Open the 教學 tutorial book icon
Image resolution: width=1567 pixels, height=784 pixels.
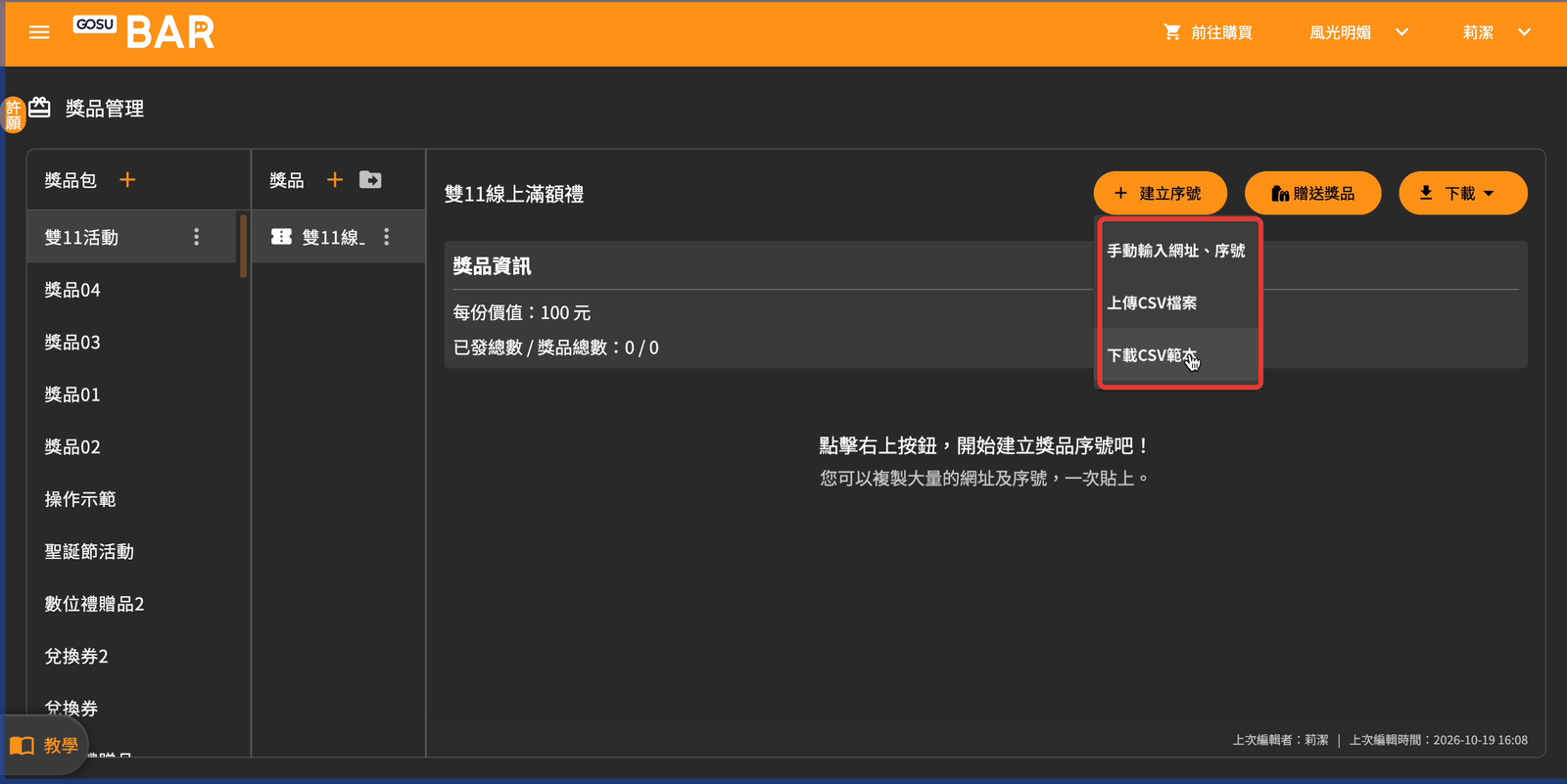pyautogui.click(x=22, y=746)
